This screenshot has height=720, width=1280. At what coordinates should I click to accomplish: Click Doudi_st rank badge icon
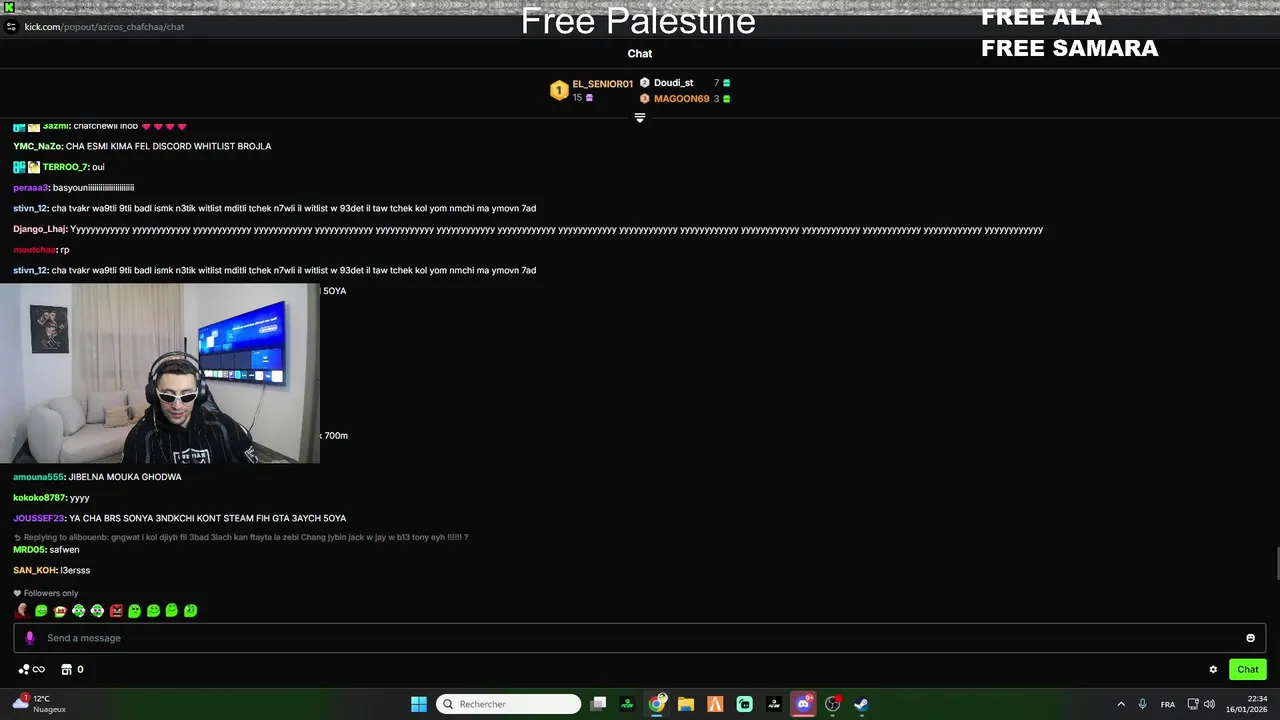(x=645, y=83)
